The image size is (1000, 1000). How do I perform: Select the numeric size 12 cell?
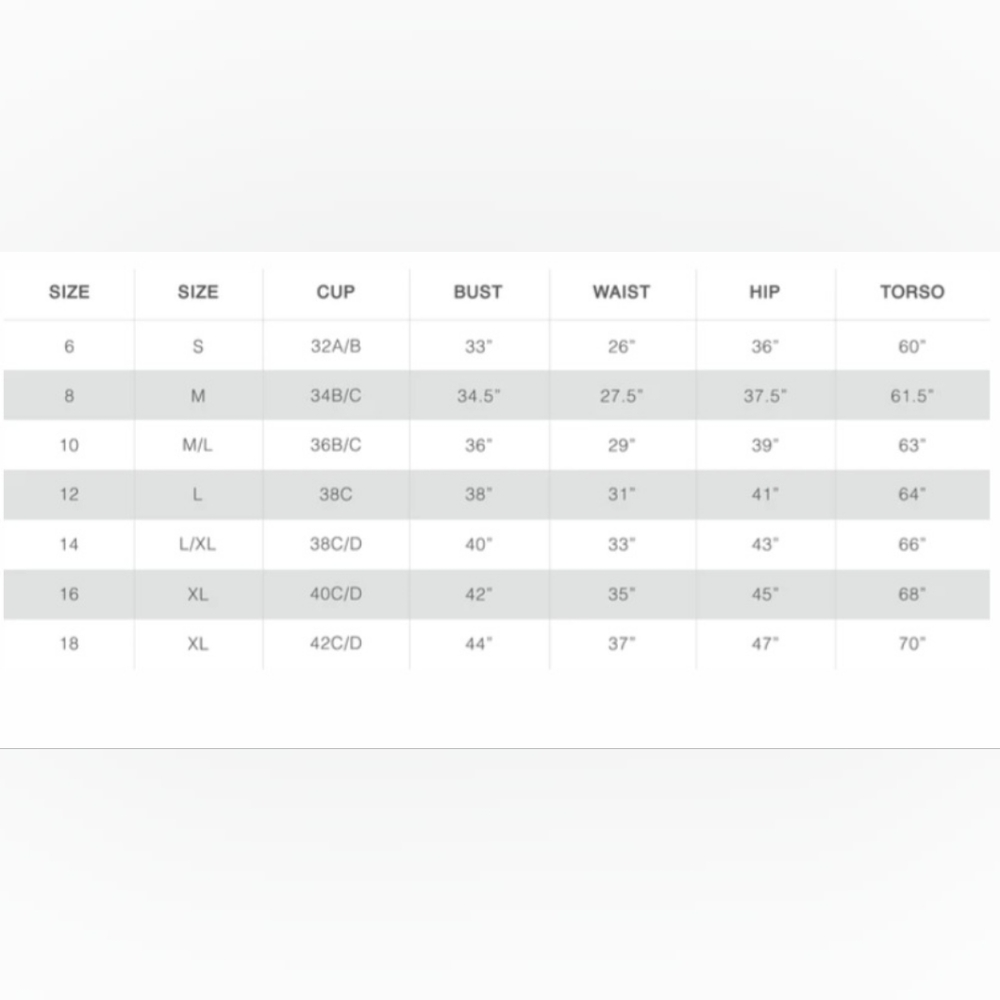(x=69, y=494)
